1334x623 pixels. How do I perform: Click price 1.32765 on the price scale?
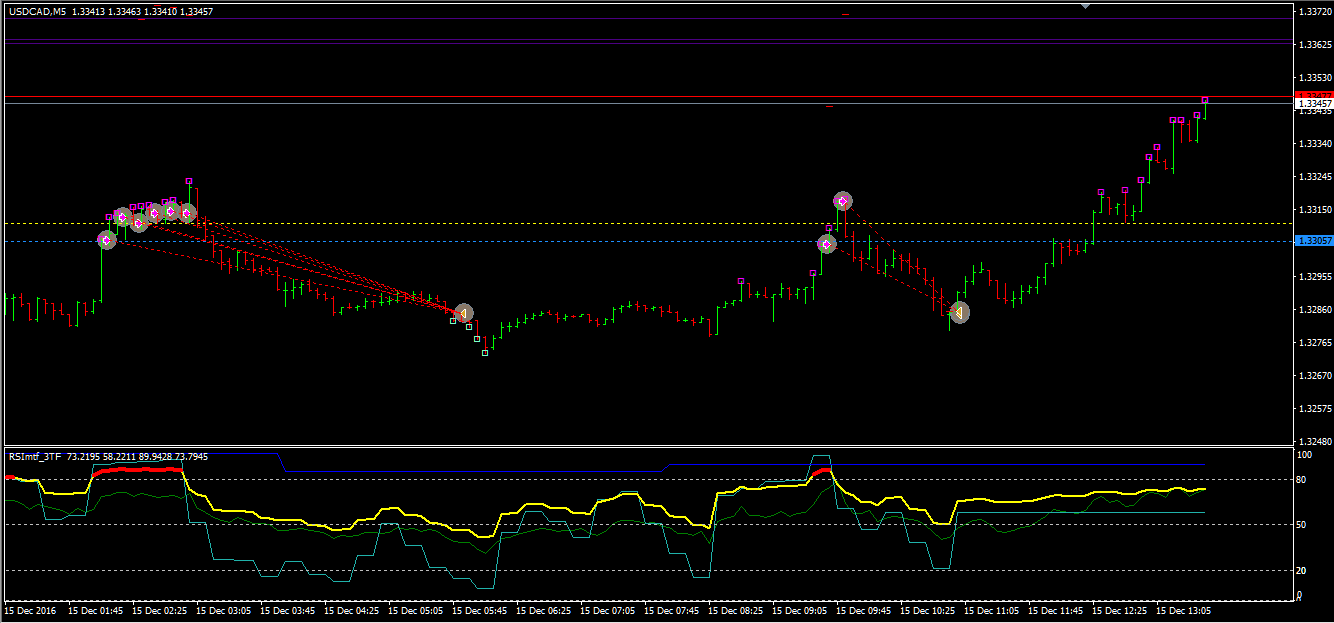1313,343
